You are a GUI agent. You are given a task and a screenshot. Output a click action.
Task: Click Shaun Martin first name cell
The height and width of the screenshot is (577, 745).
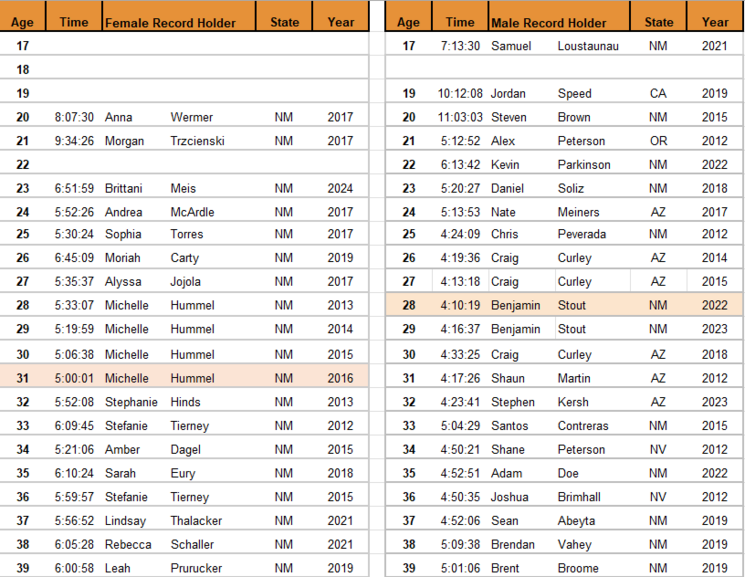(508, 378)
